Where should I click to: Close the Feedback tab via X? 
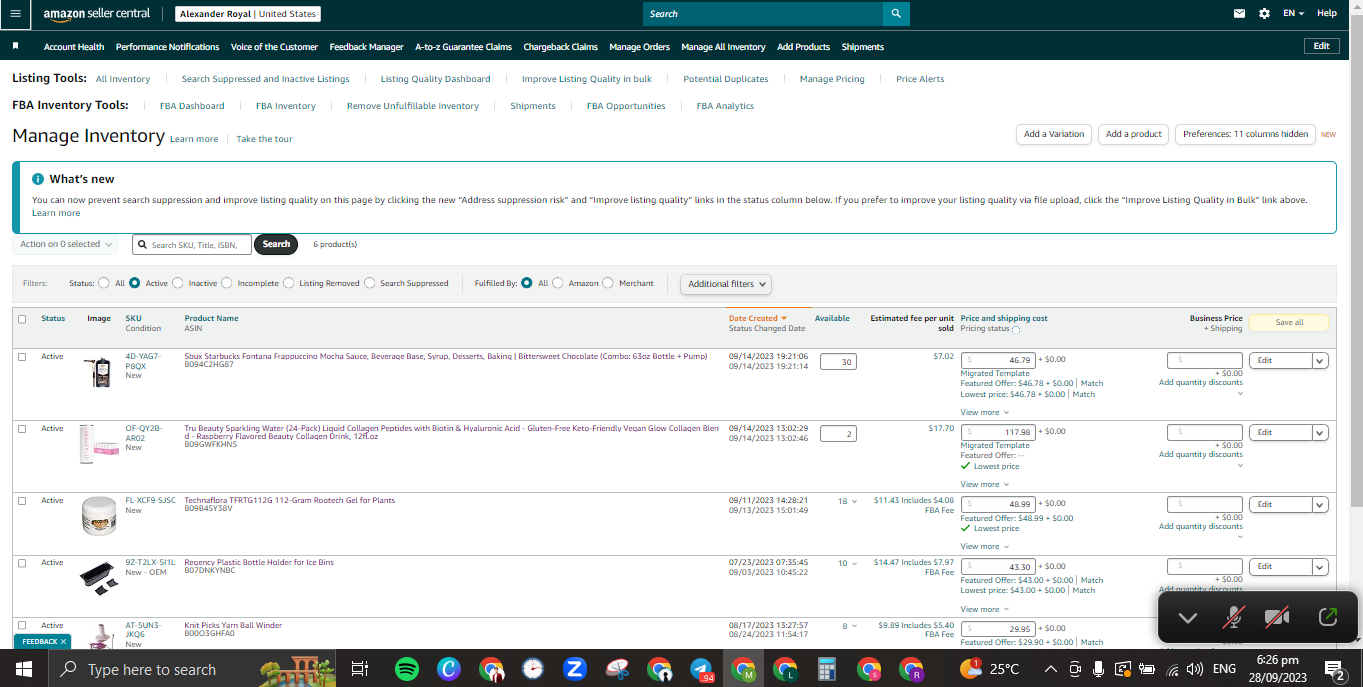(x=63, y=641)
